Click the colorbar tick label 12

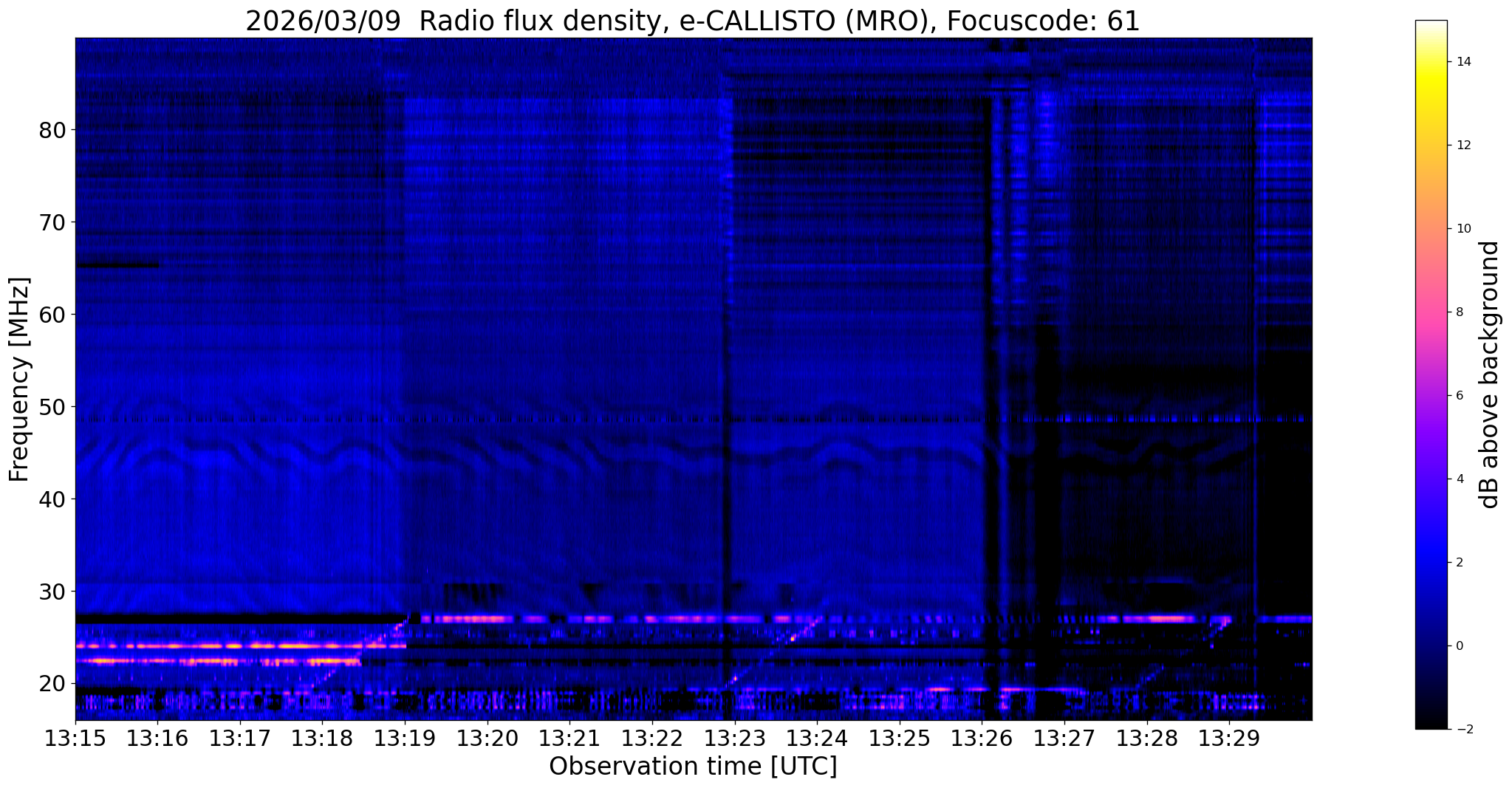(x=1464, y=145)
